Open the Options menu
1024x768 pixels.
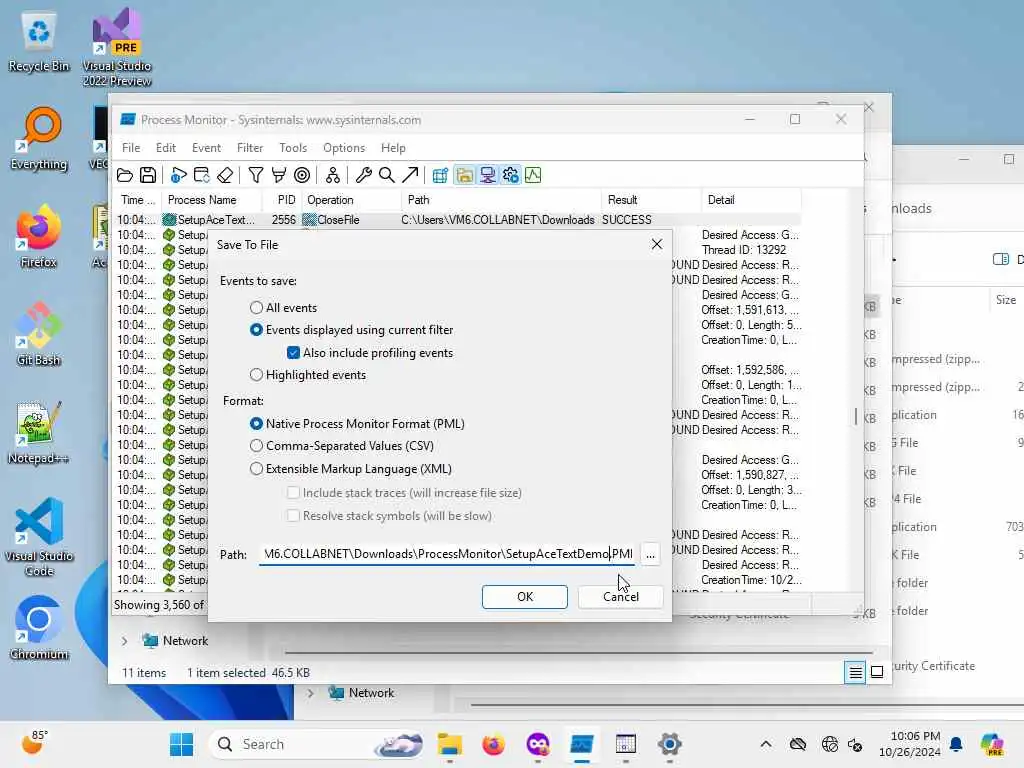344,148
